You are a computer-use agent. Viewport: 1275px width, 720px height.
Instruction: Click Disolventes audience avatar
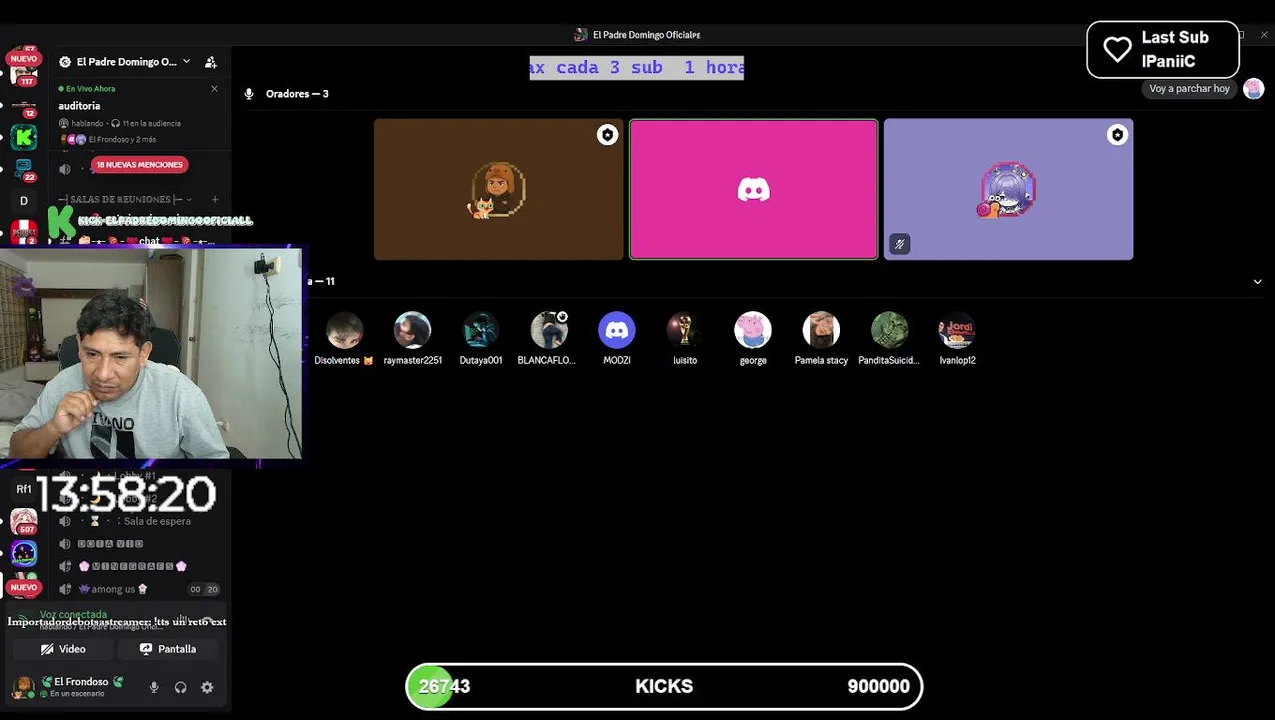[344, 330]
